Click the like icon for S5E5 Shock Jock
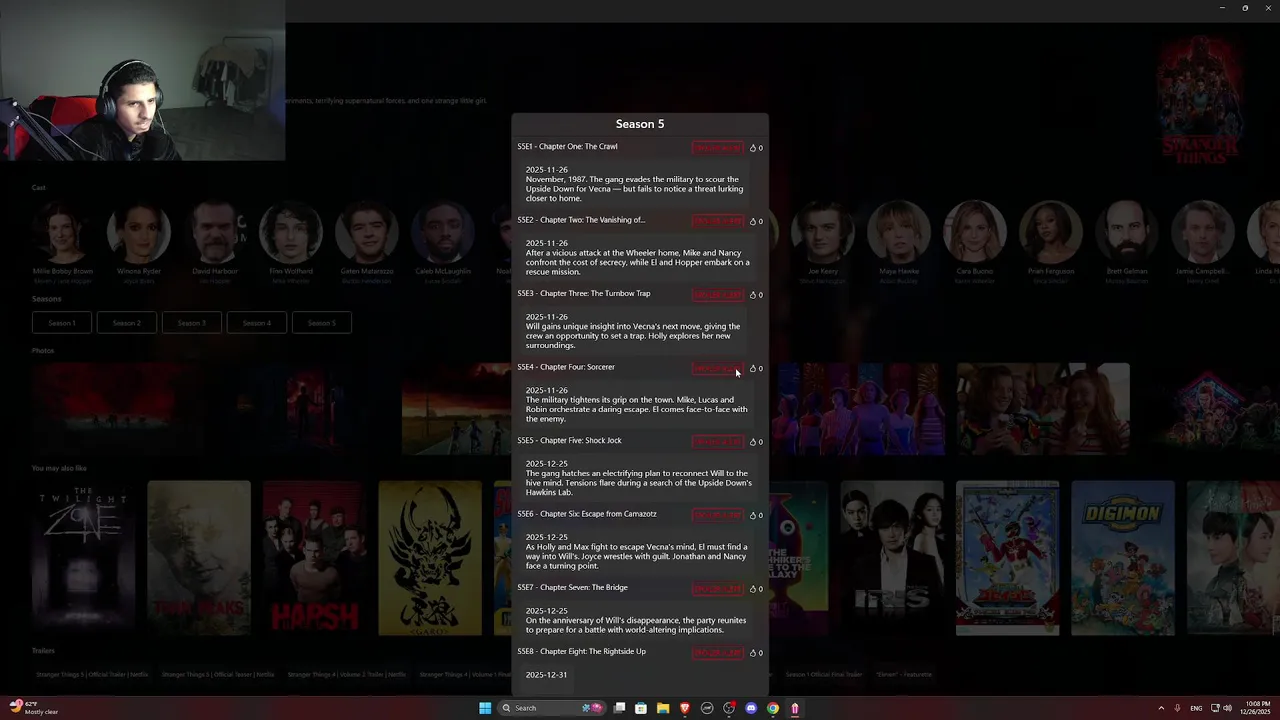Viewport: 1280px width, 720px height. 753,442
